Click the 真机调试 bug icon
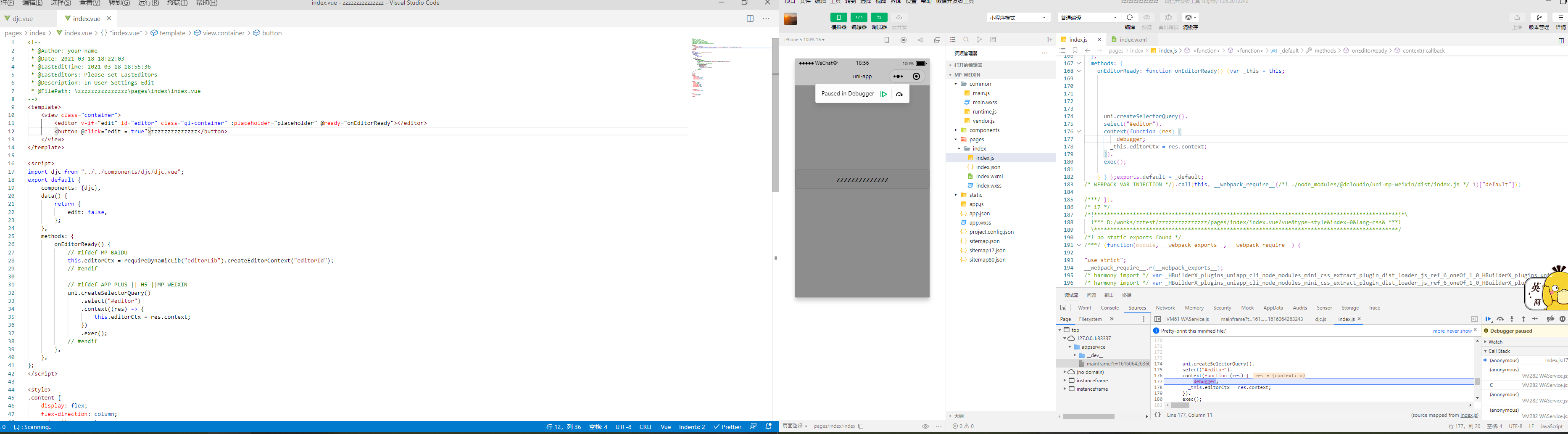The image size is (1568, 434). tap(1168, 18)
